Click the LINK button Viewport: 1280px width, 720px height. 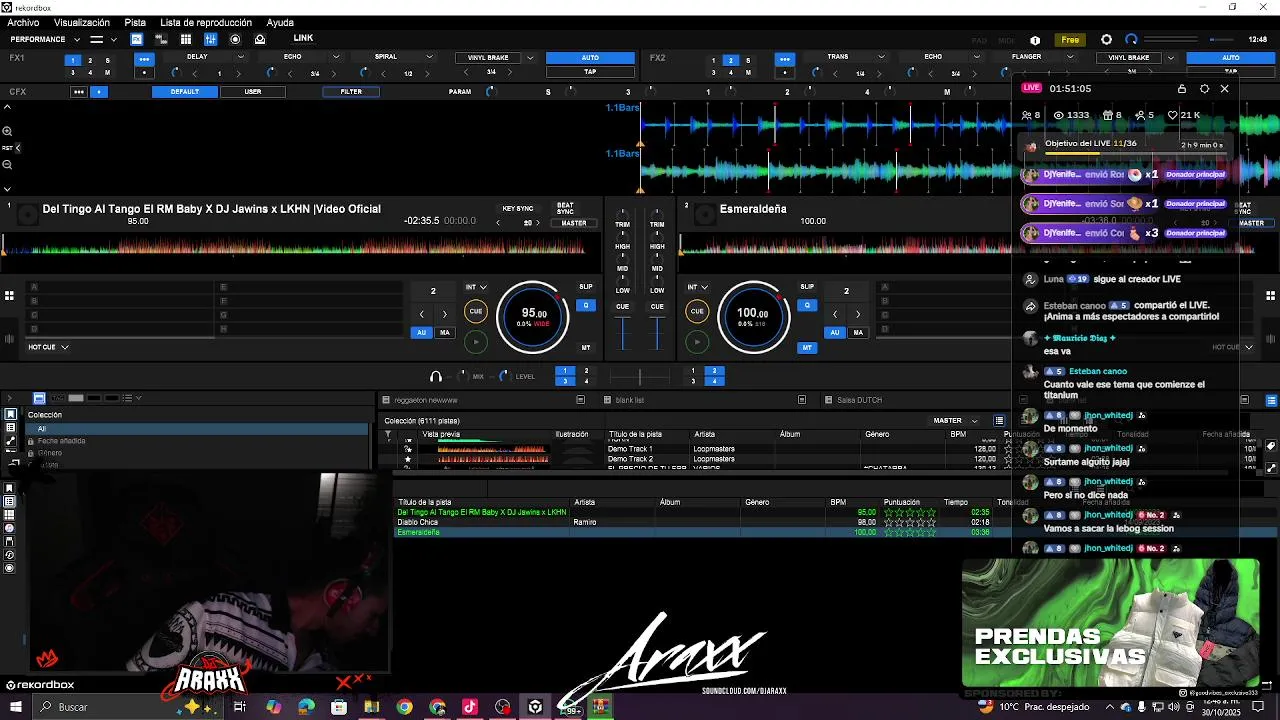303,39
